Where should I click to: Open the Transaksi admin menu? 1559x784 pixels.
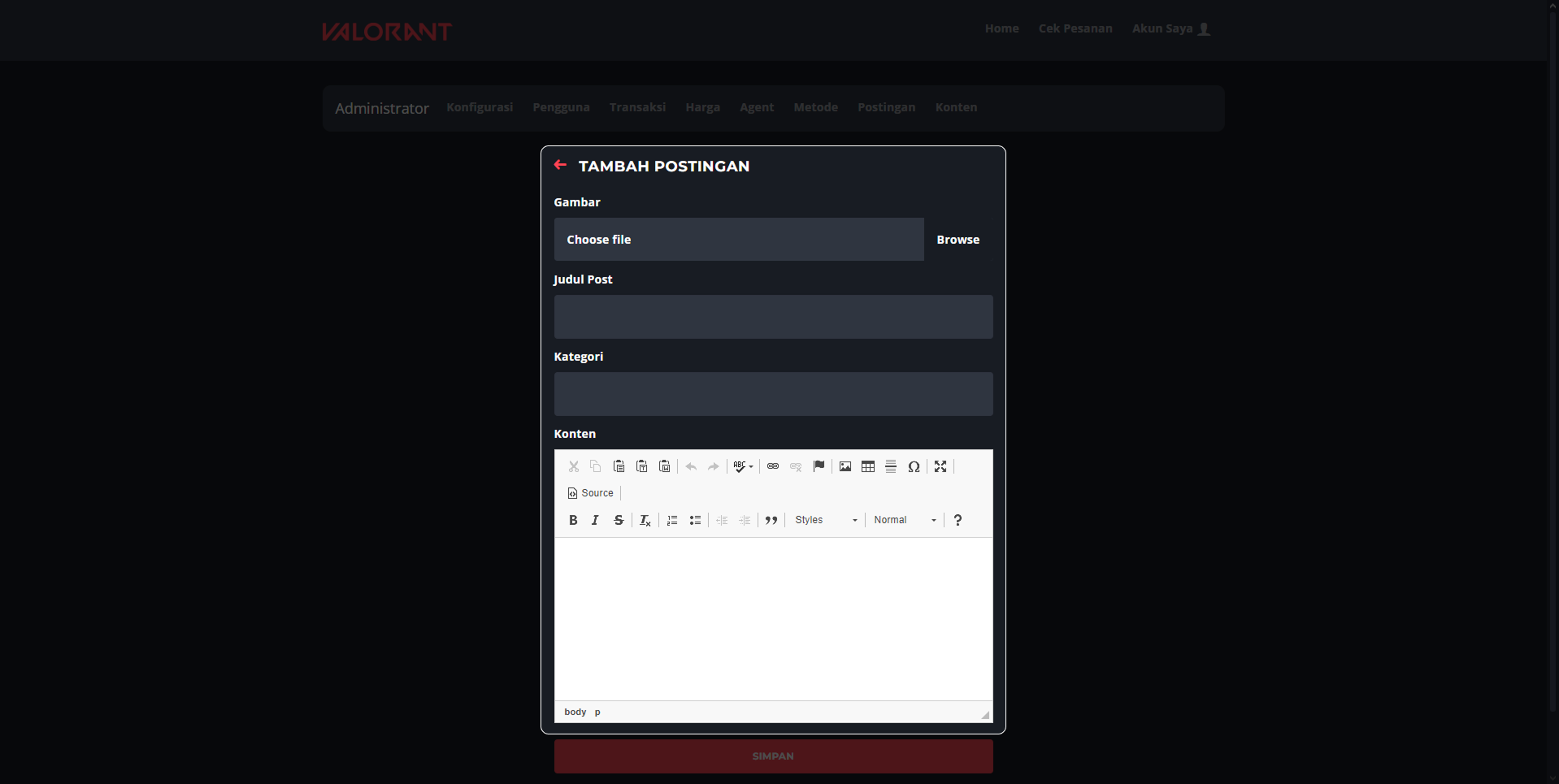click(x=637, y=107)
